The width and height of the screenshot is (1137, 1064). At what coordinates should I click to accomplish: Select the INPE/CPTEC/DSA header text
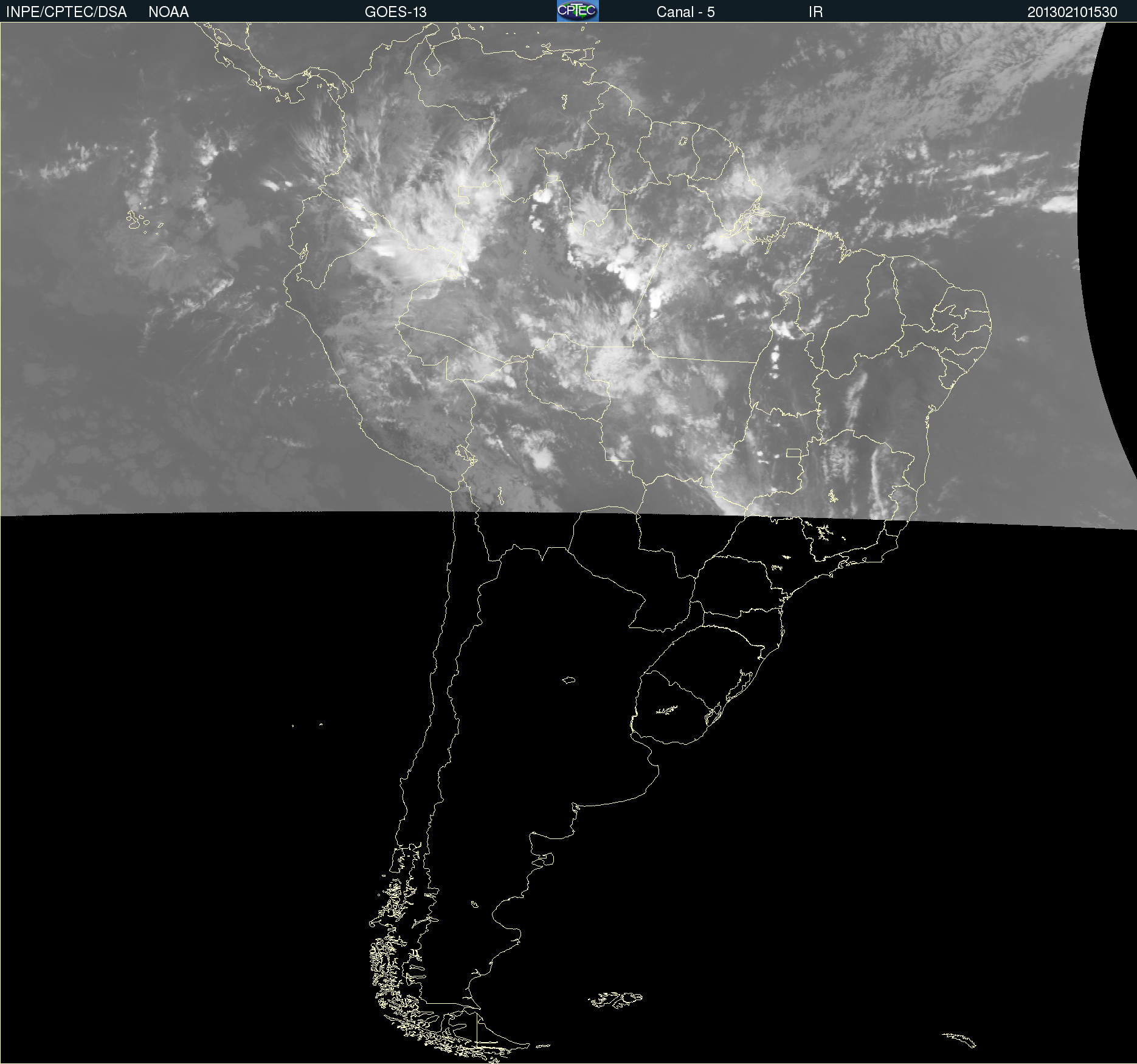[66, 12]
